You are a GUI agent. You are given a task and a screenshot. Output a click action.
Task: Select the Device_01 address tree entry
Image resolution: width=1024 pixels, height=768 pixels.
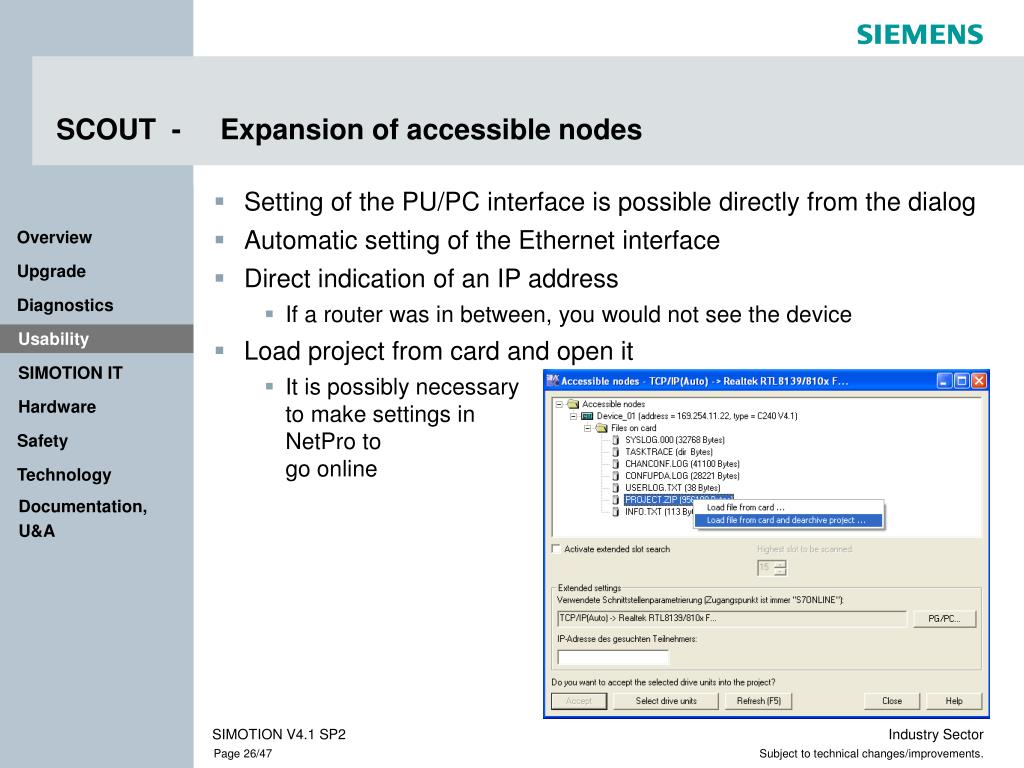697,416
